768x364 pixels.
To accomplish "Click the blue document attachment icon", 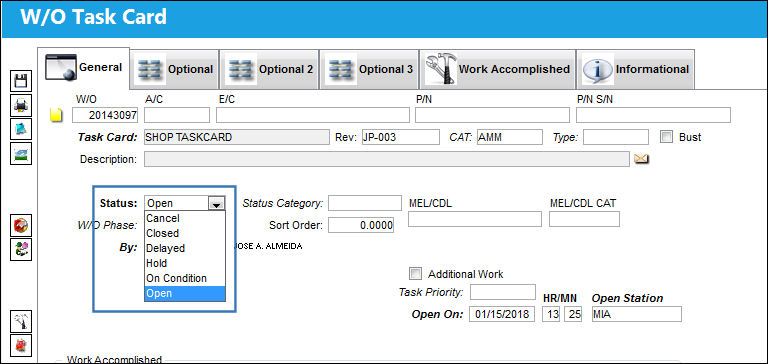I will 21,129.
